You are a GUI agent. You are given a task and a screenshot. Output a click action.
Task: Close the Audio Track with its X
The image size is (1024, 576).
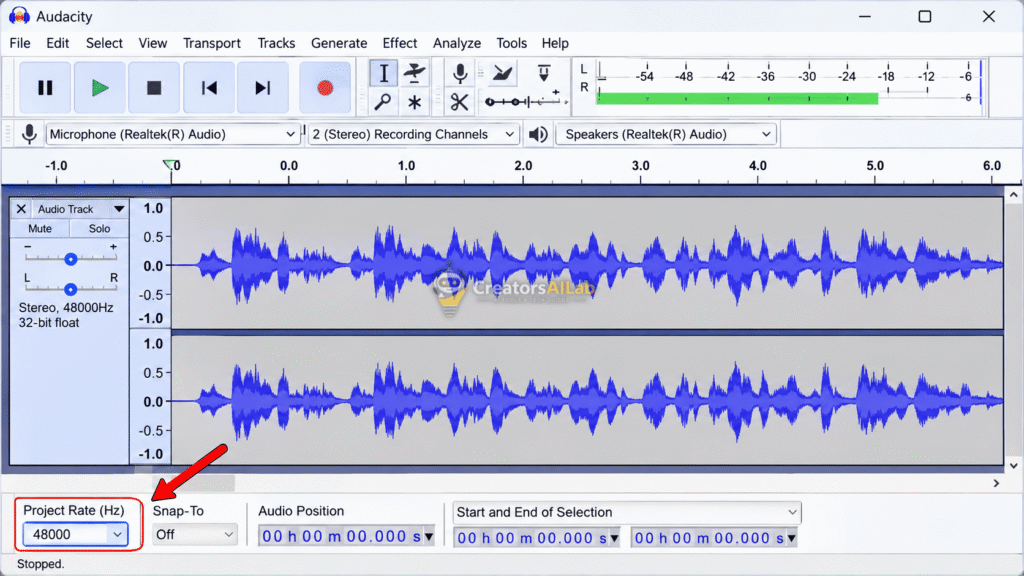(x=21, y=209)
